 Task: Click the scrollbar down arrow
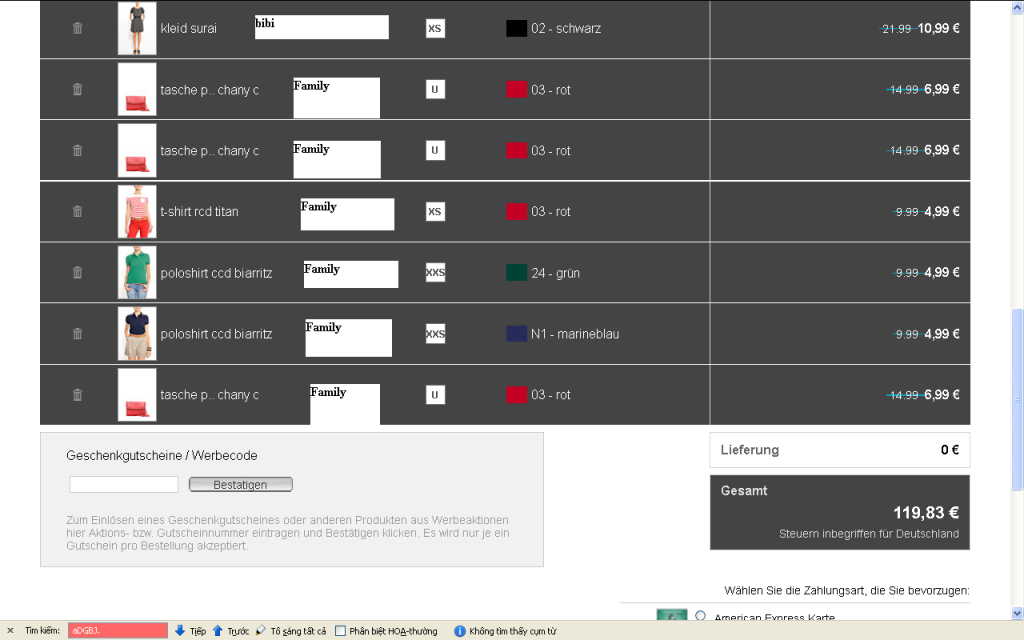point(1017,612)
